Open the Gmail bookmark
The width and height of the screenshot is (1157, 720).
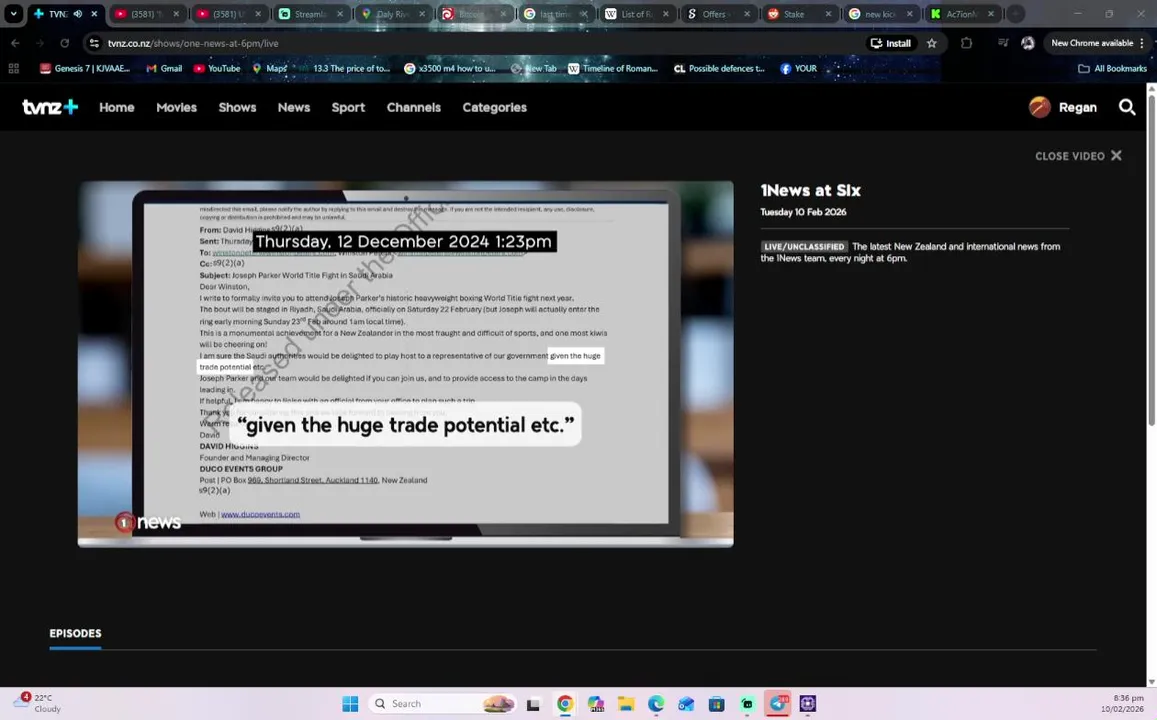pyautogui.click(x=164, y=68)
